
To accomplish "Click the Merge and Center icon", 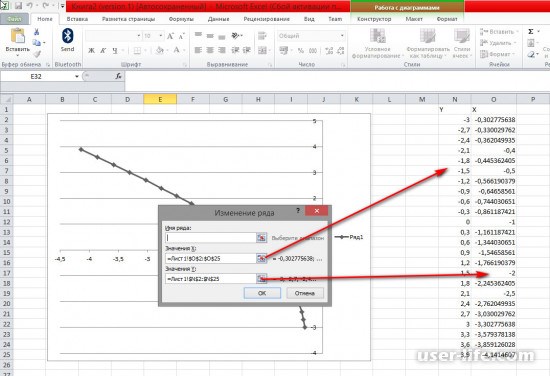I will click(262, 51).
